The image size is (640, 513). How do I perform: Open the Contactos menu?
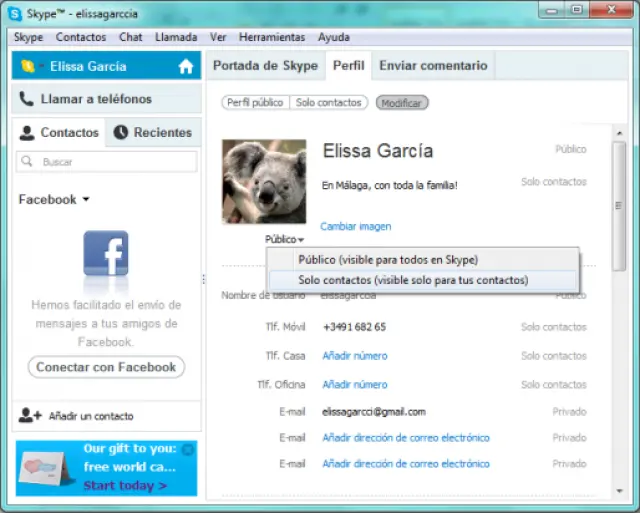point(81,37)
